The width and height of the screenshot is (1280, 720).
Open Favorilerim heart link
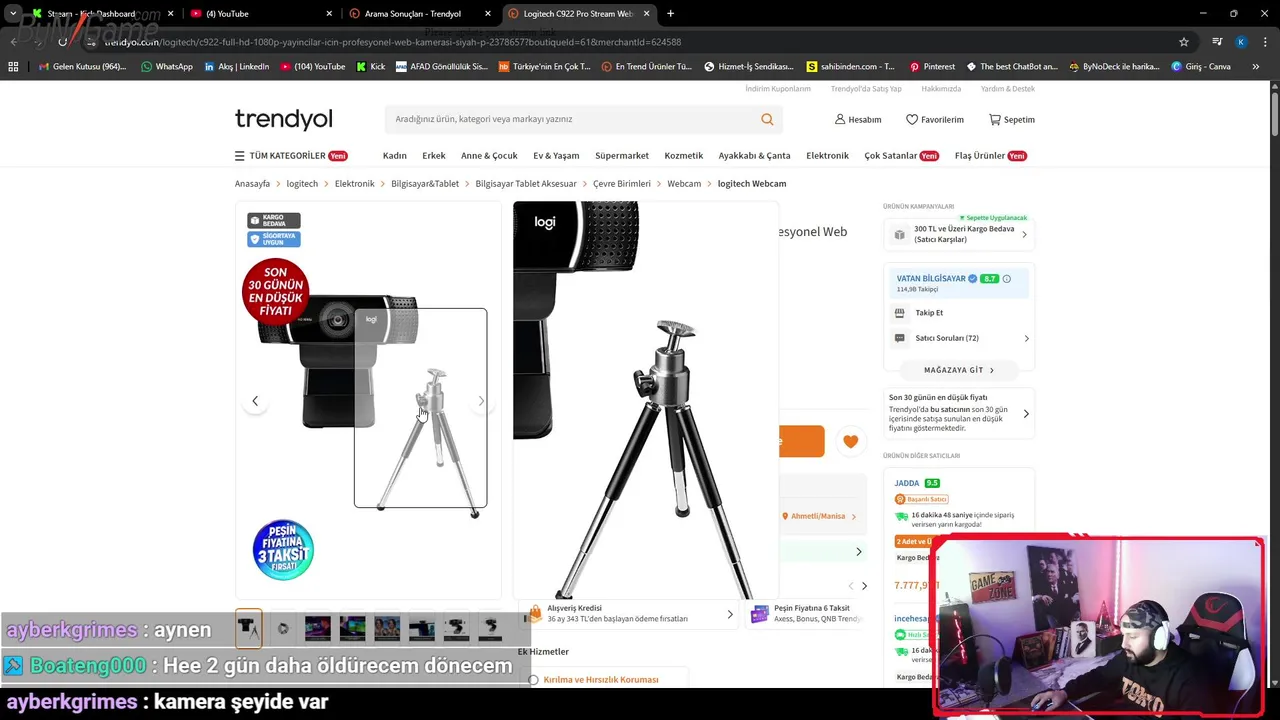[x=935, y=119]
